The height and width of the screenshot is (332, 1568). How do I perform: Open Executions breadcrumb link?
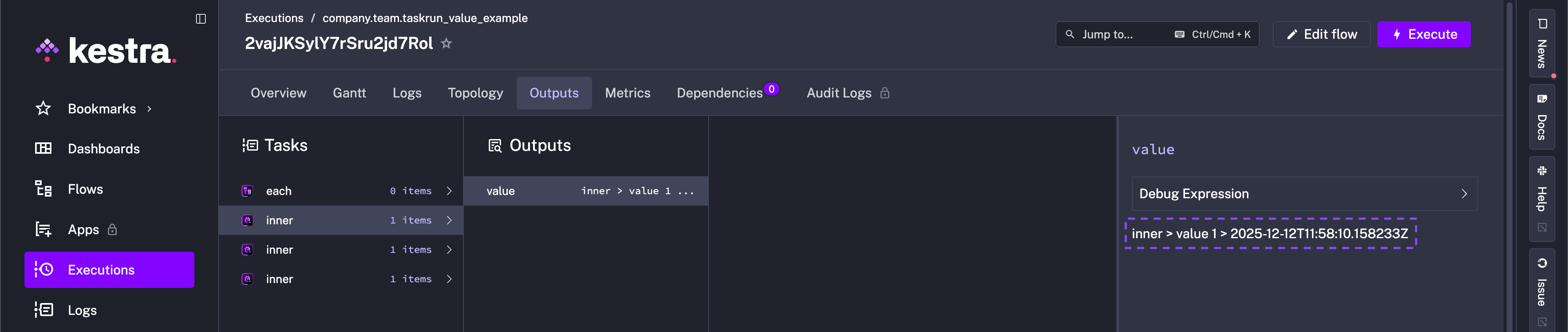click(274, 18)
